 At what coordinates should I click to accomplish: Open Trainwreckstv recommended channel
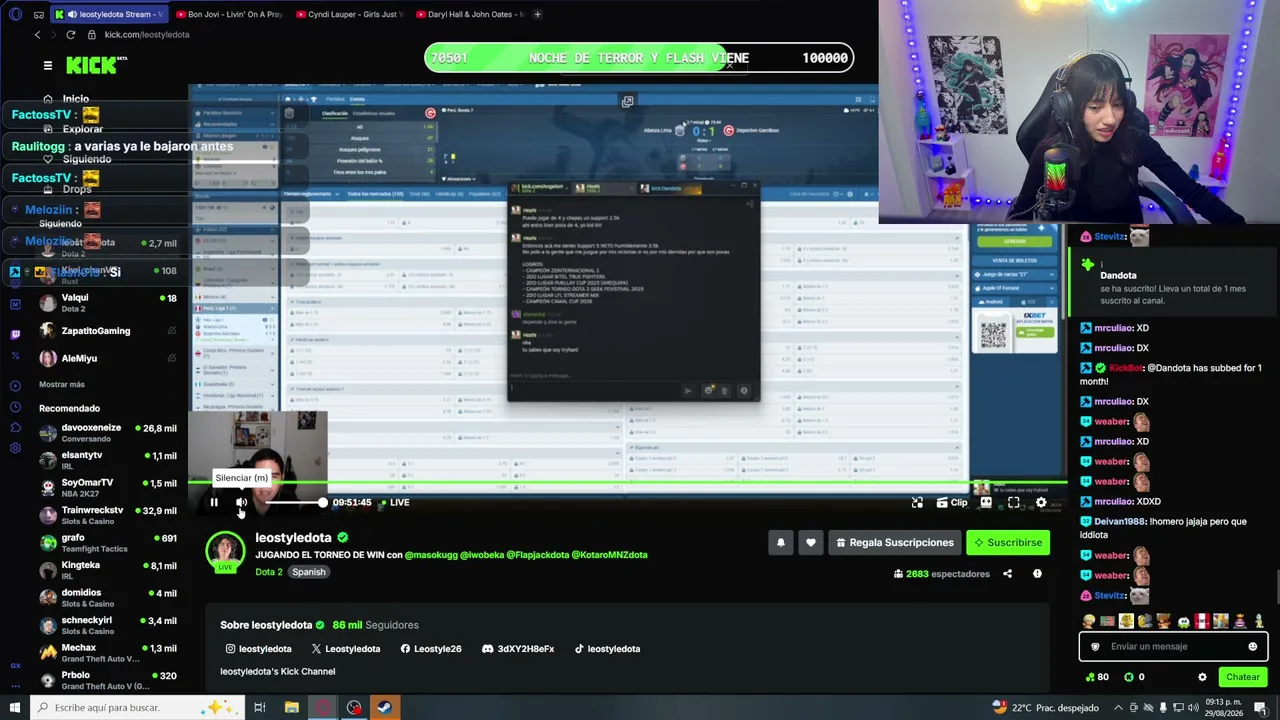click(x=108, y=515)
